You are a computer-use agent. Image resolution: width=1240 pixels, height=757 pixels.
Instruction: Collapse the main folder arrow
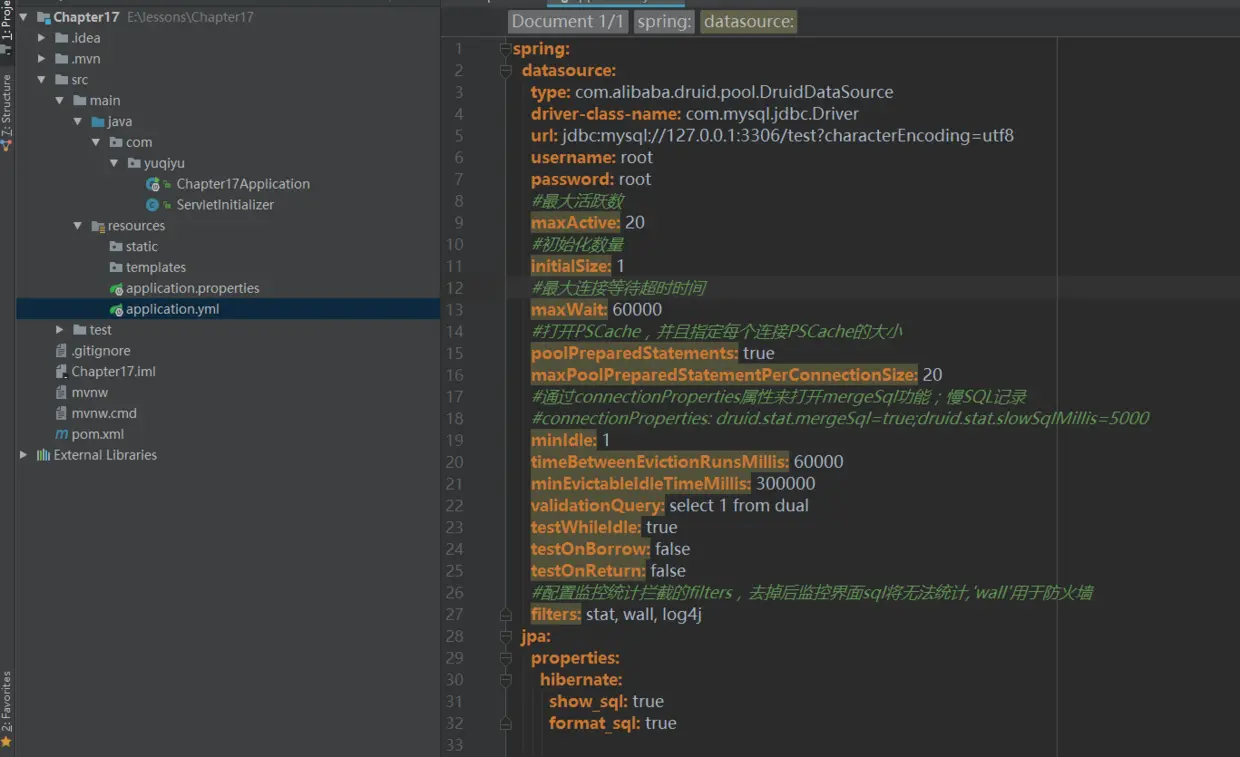pos(59,100)
